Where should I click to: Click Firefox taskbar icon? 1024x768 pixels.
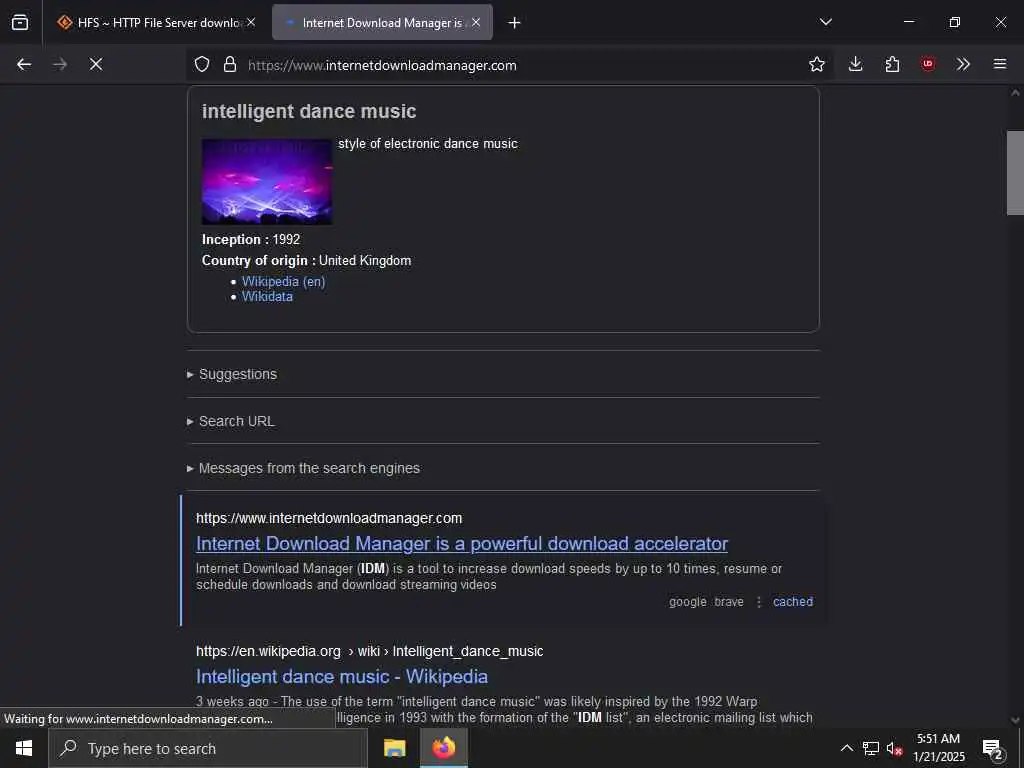(443, 748)
